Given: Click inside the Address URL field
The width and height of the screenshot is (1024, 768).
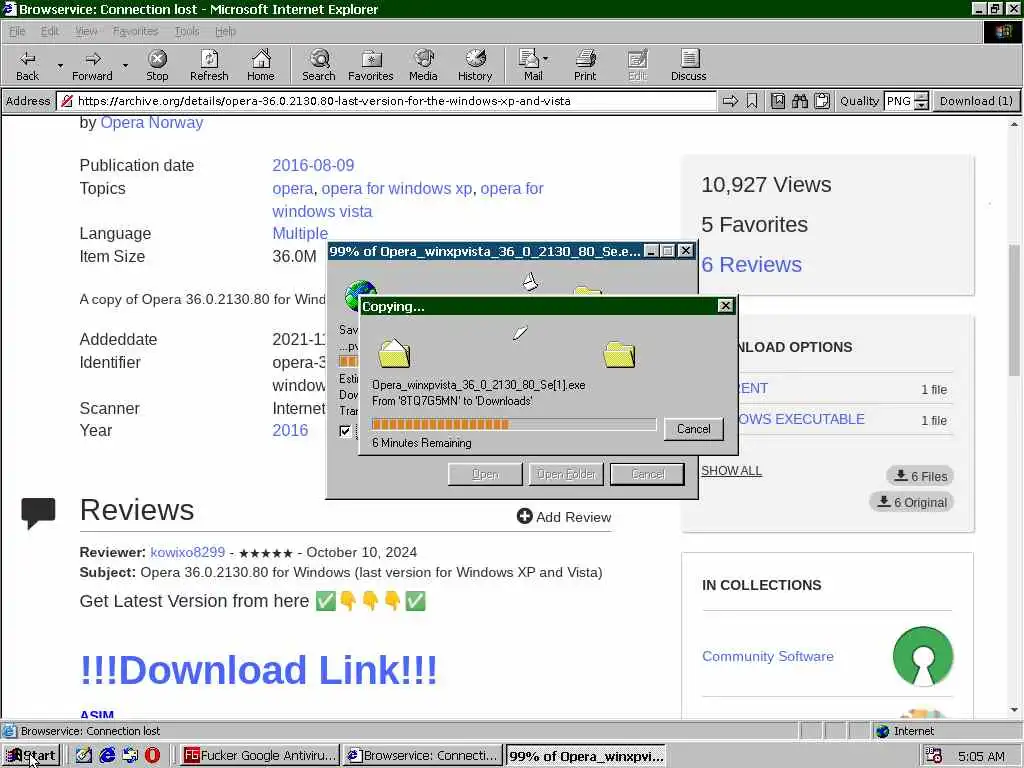Looking at the screenshot, I should point(388,101).
